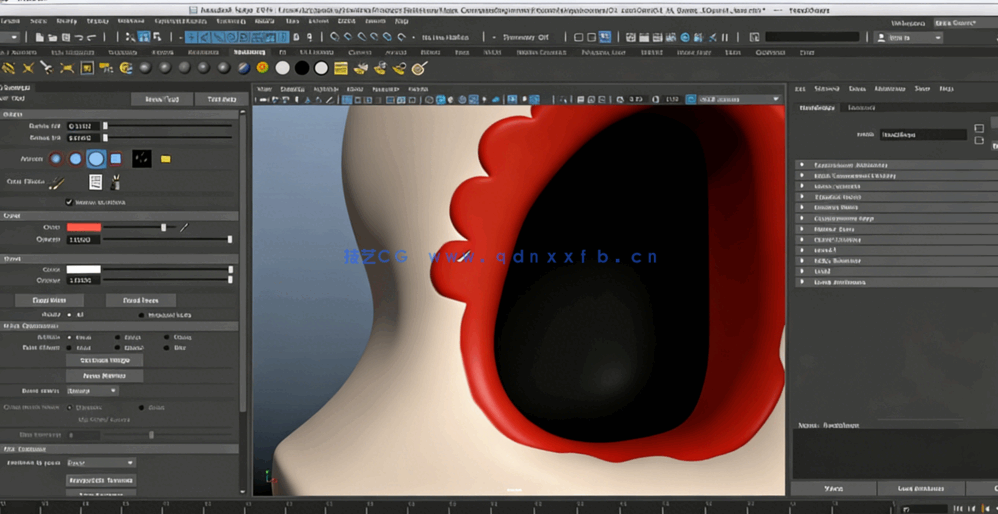The height and width of the screenshot is (514, 998).
Task: Select the Artisan Erase radio button
Action: tap(119, 338)
